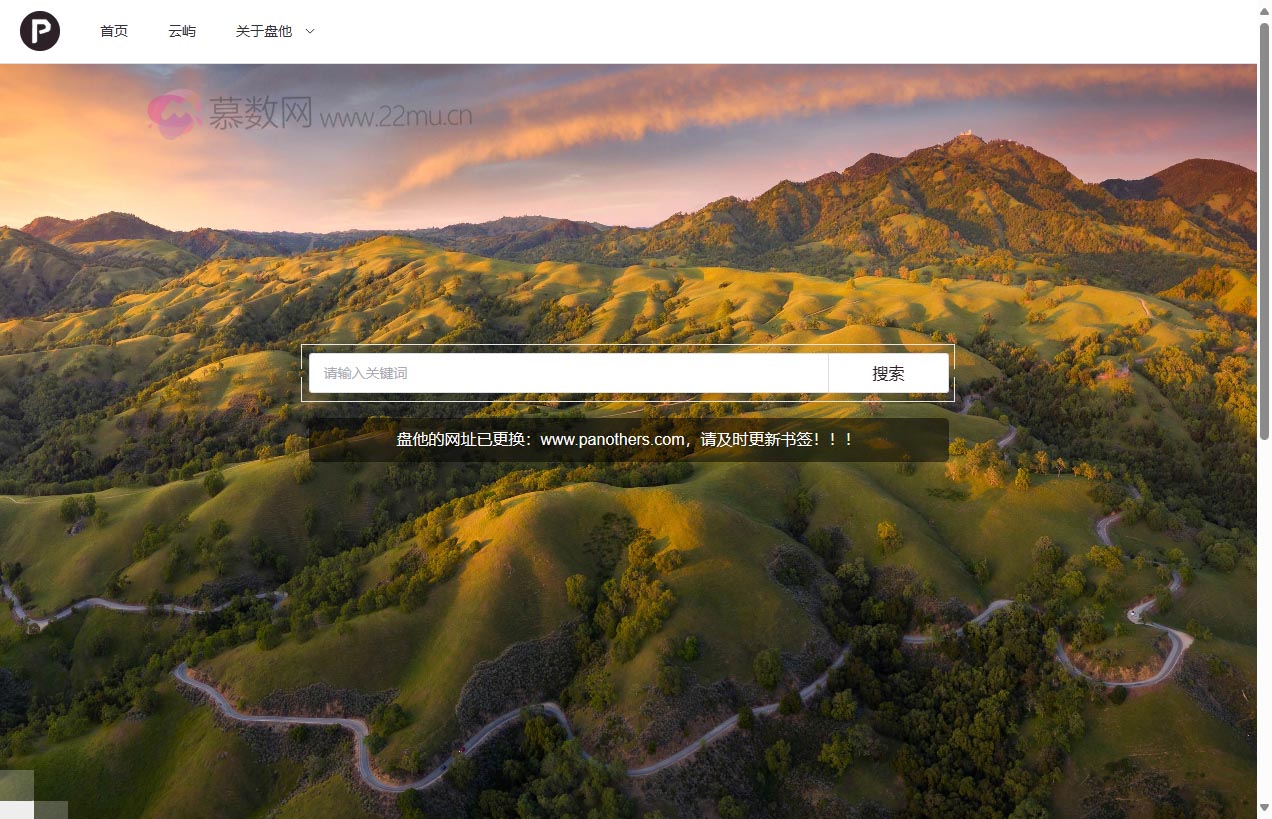This screenshot has height=819, width=1272.
Task: Click the 慕数网 watermark text
Action: tap(260, 114)
